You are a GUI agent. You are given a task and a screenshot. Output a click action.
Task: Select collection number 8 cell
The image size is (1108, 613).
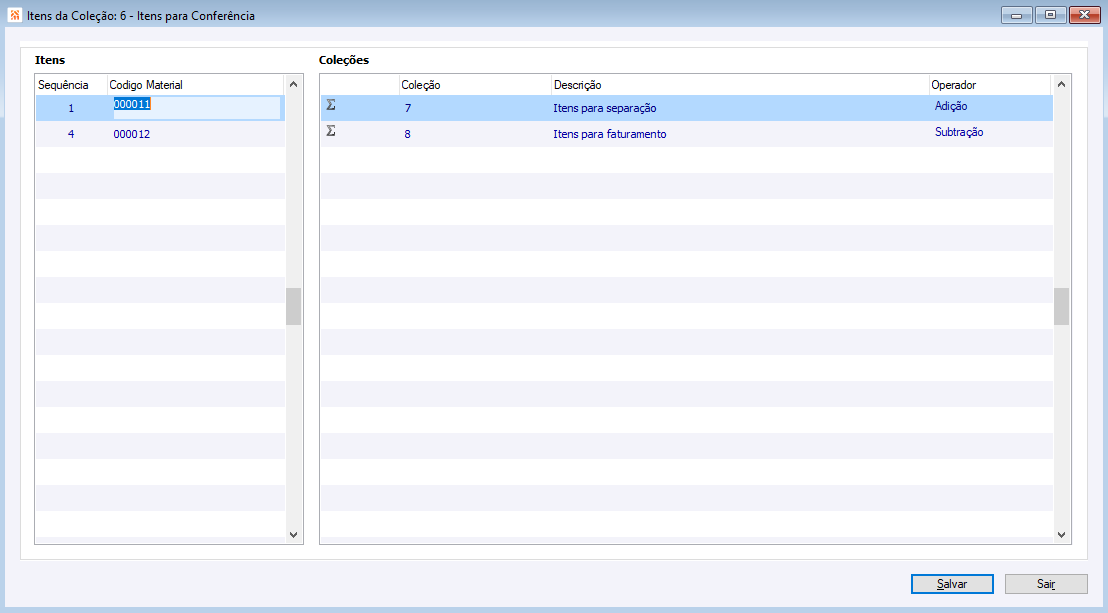pyautogui.click(x=408, y=134)
